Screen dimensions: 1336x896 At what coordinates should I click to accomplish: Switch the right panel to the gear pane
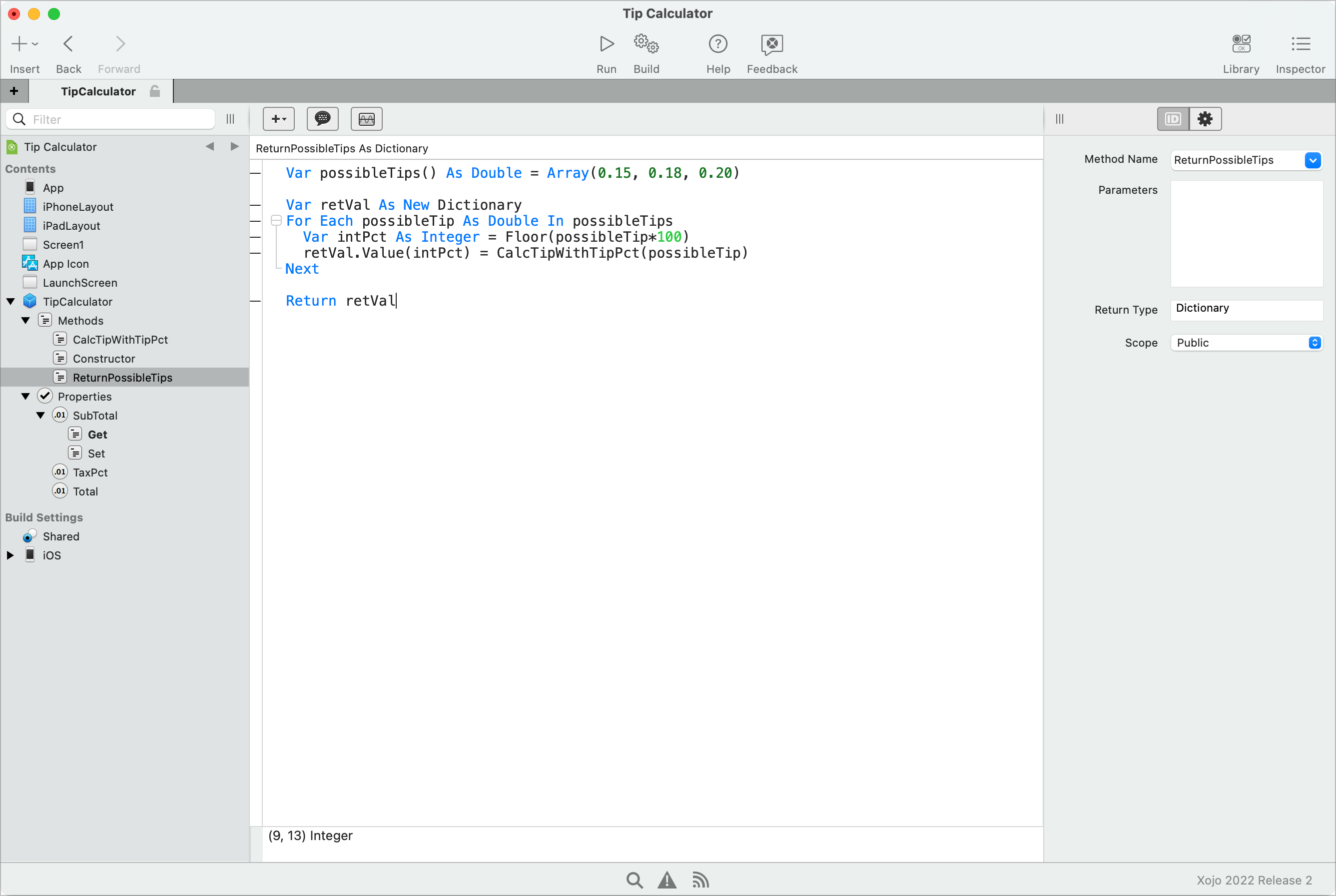coord(1205,119)
